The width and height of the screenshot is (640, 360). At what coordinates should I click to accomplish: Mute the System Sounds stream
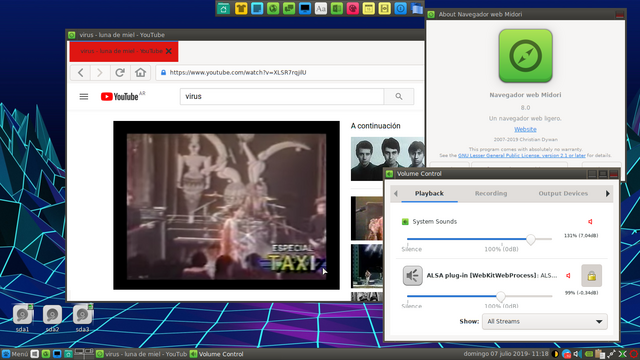coord(590,222)
